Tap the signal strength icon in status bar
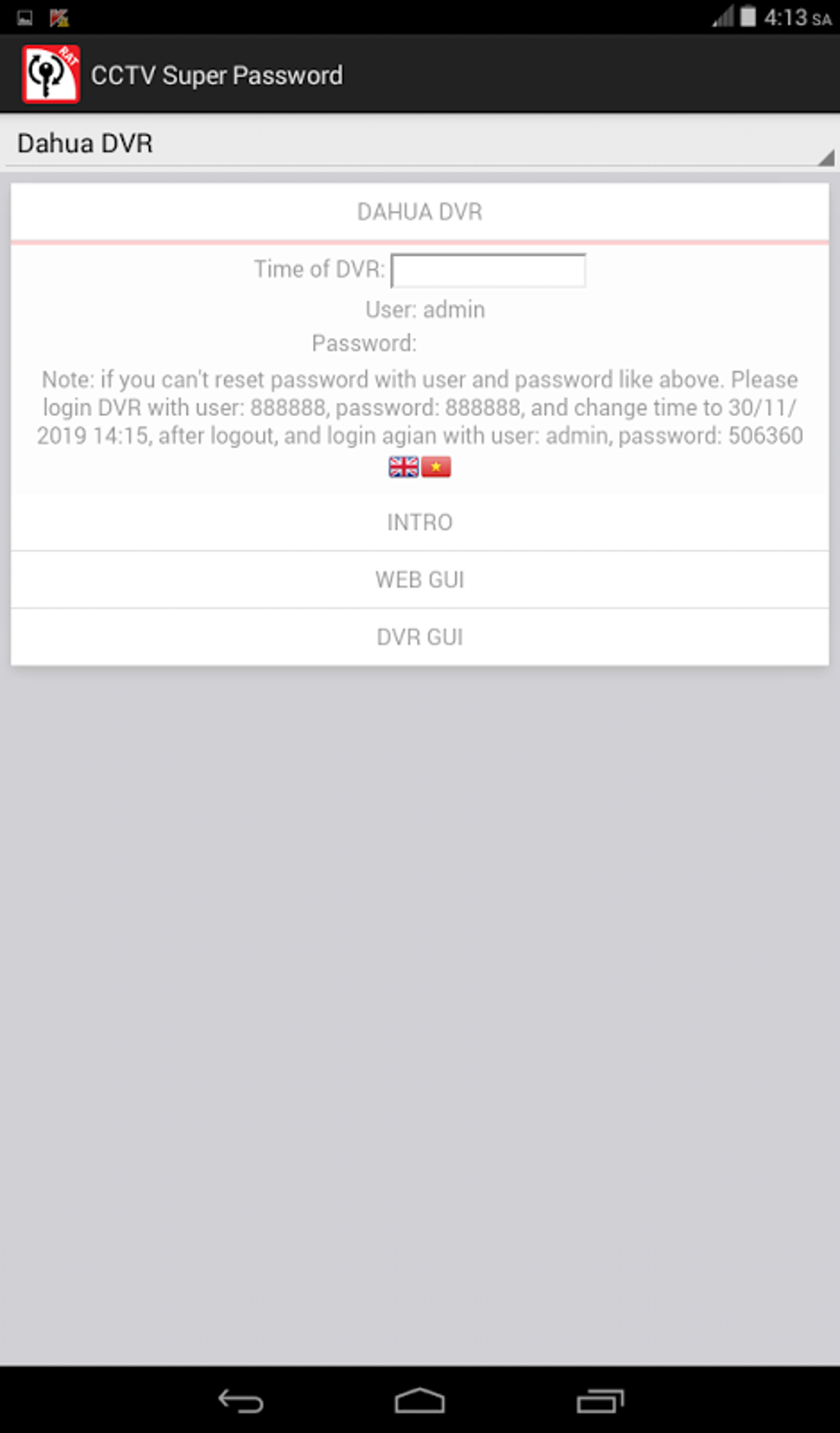The width and height of the screenshot is (840, 1433). coord(723,16)
